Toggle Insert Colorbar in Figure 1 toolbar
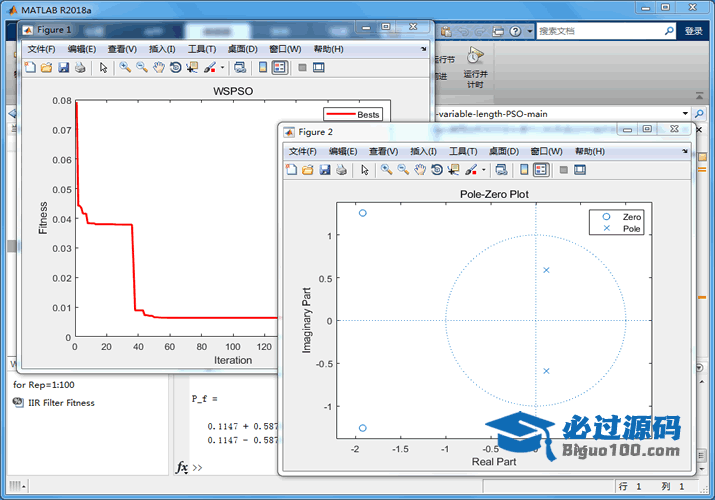 click(263, 67)
